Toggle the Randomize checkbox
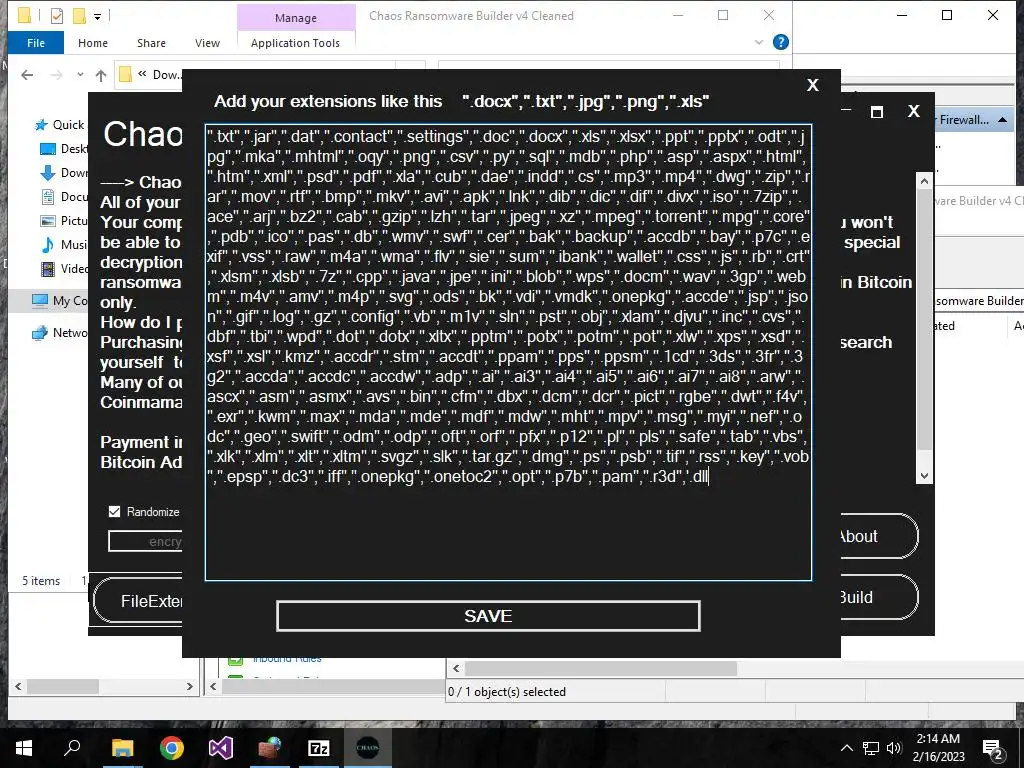1024x768 pixels. tap(114, 511)
